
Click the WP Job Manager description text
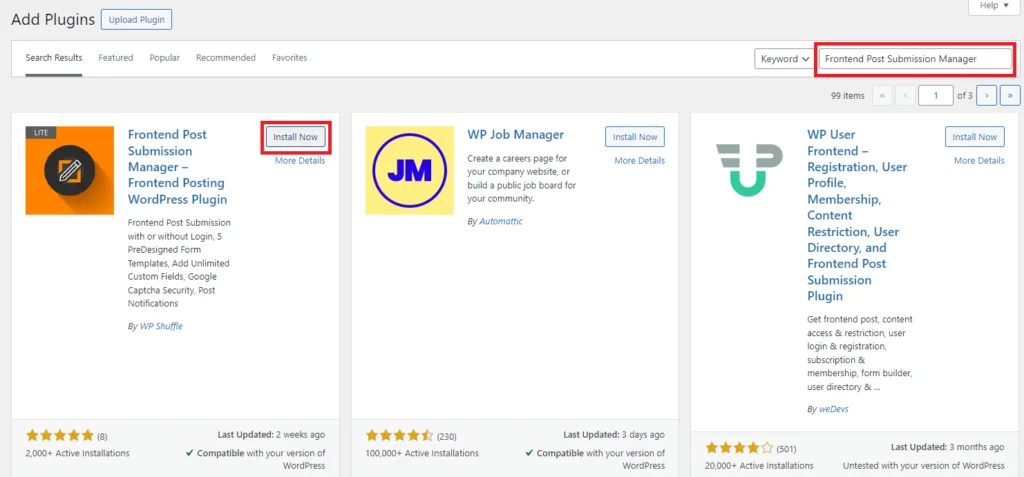coord(522,179)
